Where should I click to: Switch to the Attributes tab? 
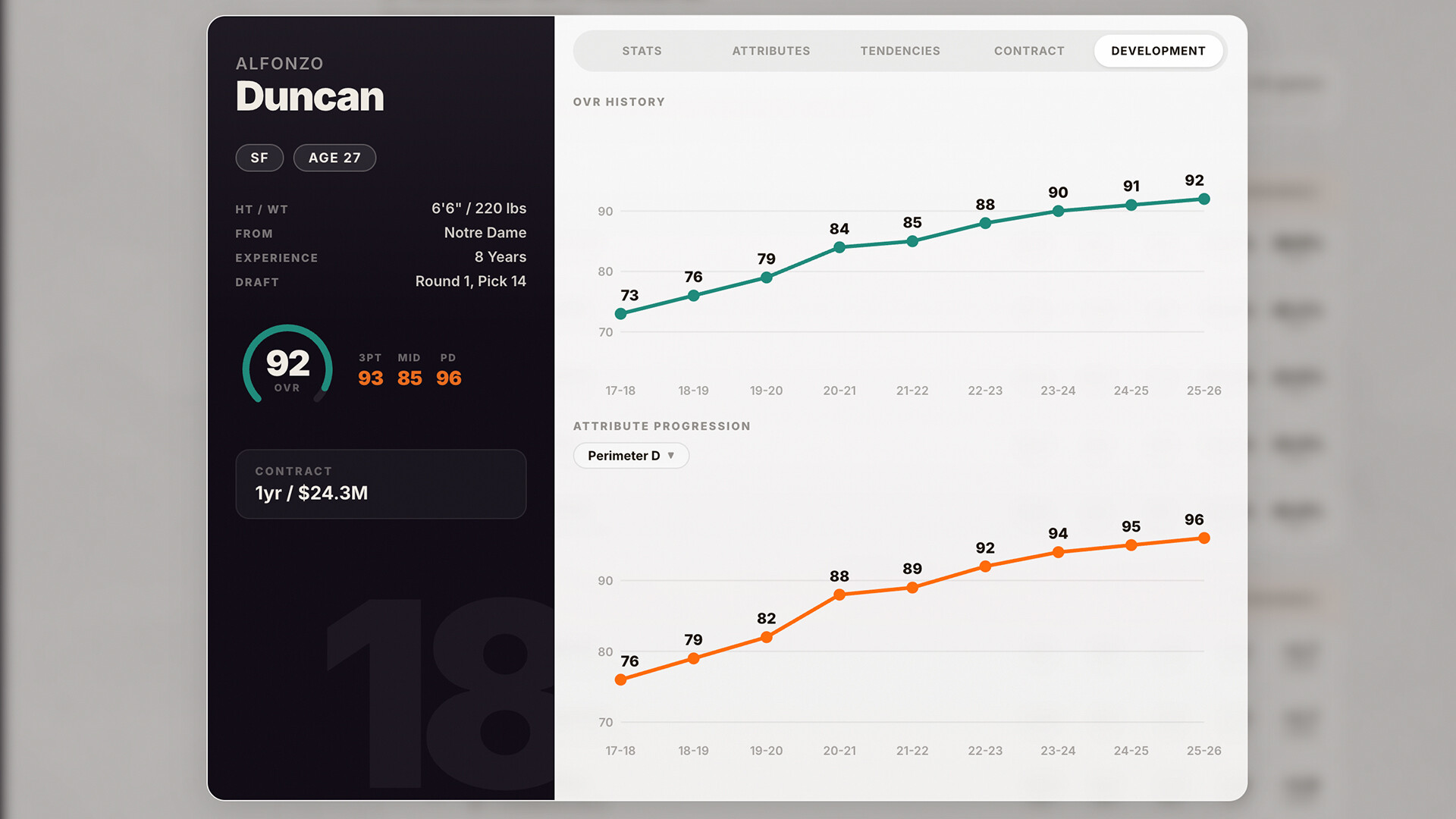tap(770, 51)
